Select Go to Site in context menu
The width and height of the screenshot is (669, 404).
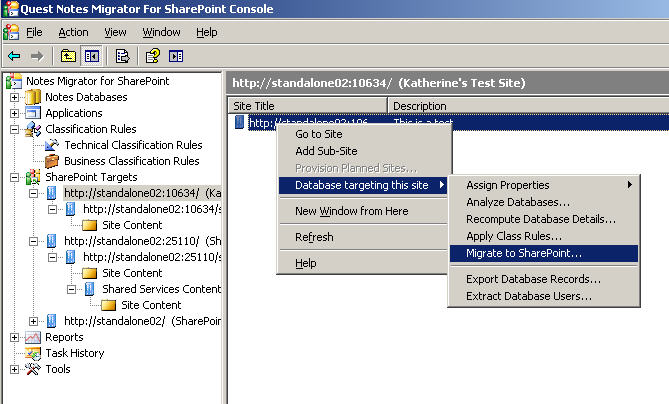pyautogui.click(x=318, y=134)
